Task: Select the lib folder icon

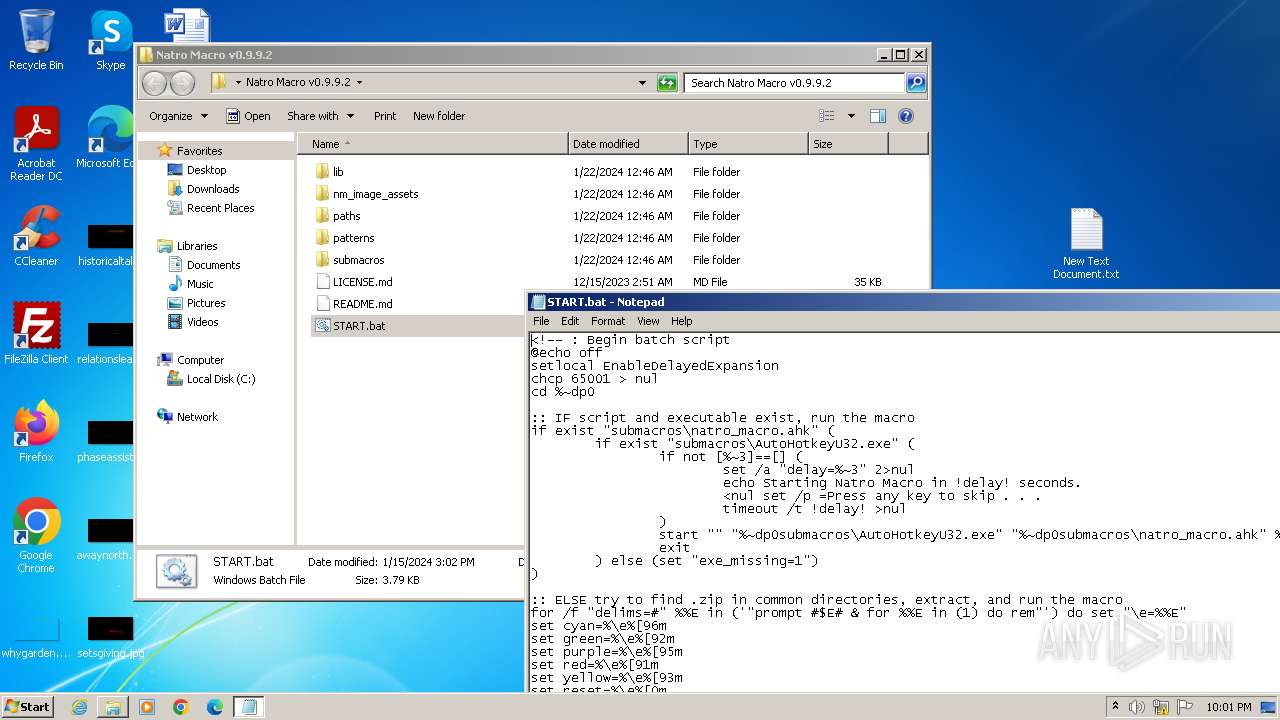Action: point(322,172)
